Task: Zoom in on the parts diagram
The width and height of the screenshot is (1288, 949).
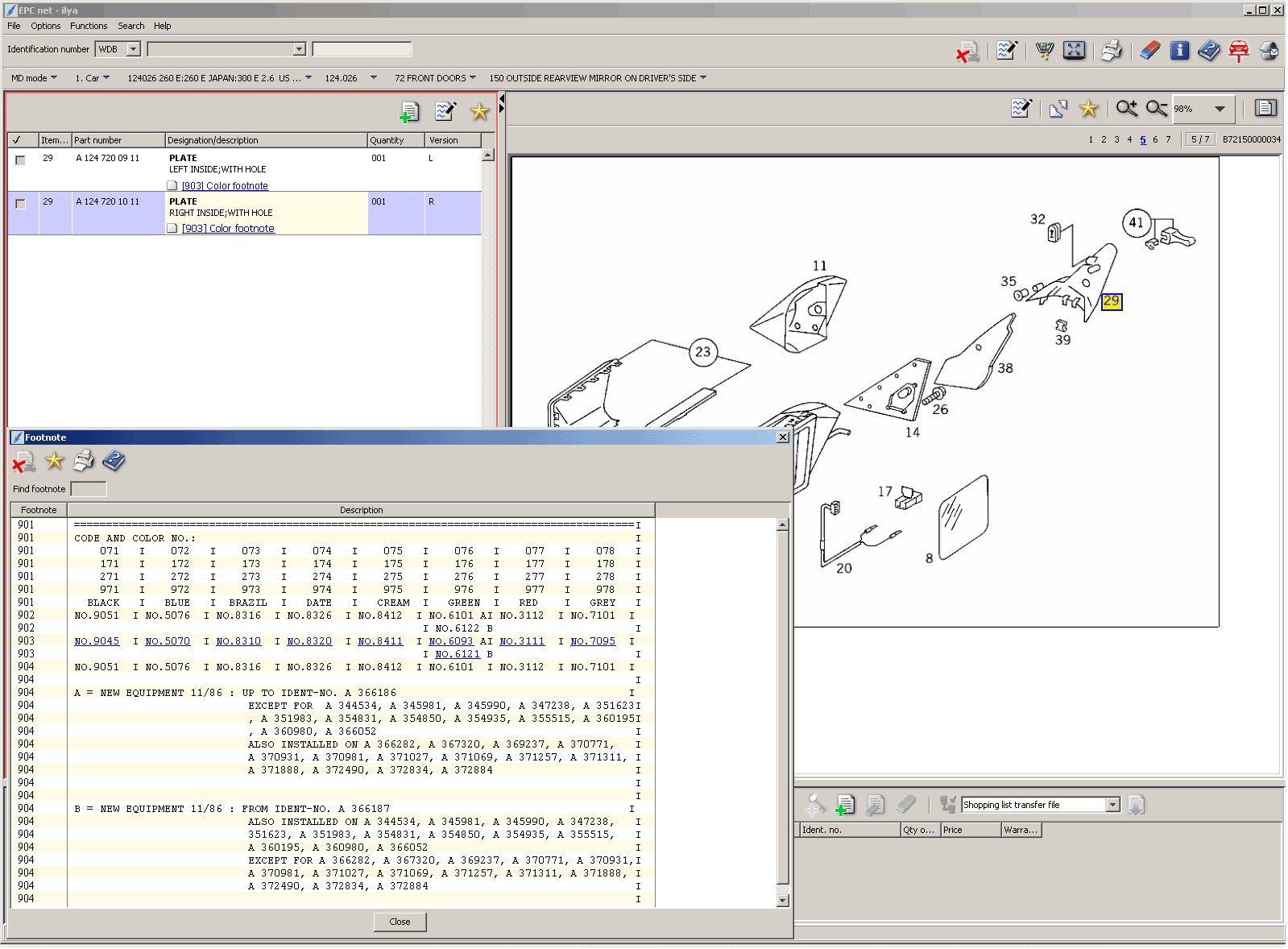Action: coord(1127,108)
